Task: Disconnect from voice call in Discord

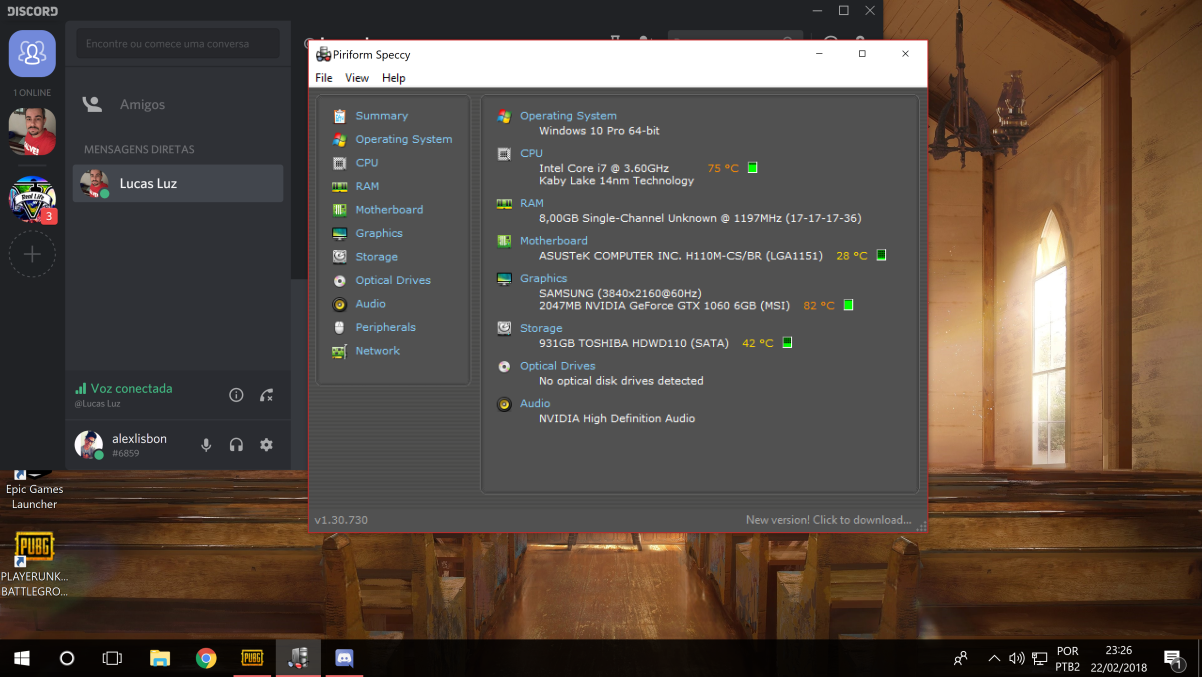Action: pos(266,395)
